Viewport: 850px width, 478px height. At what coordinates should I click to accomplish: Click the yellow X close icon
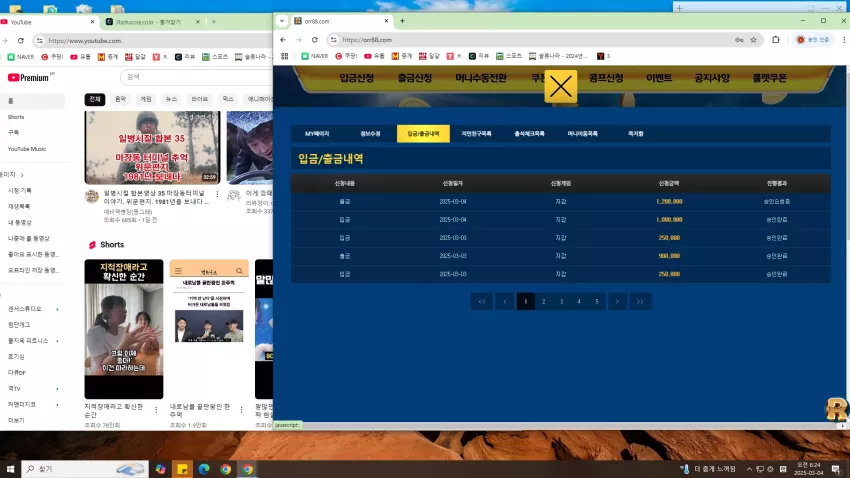pos(561,86)
